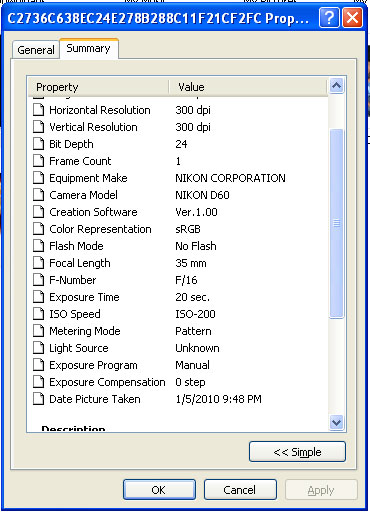Viewport: 370px width, 512px height.
Task: Click the scrollbar up arrow
Action: 336,86
